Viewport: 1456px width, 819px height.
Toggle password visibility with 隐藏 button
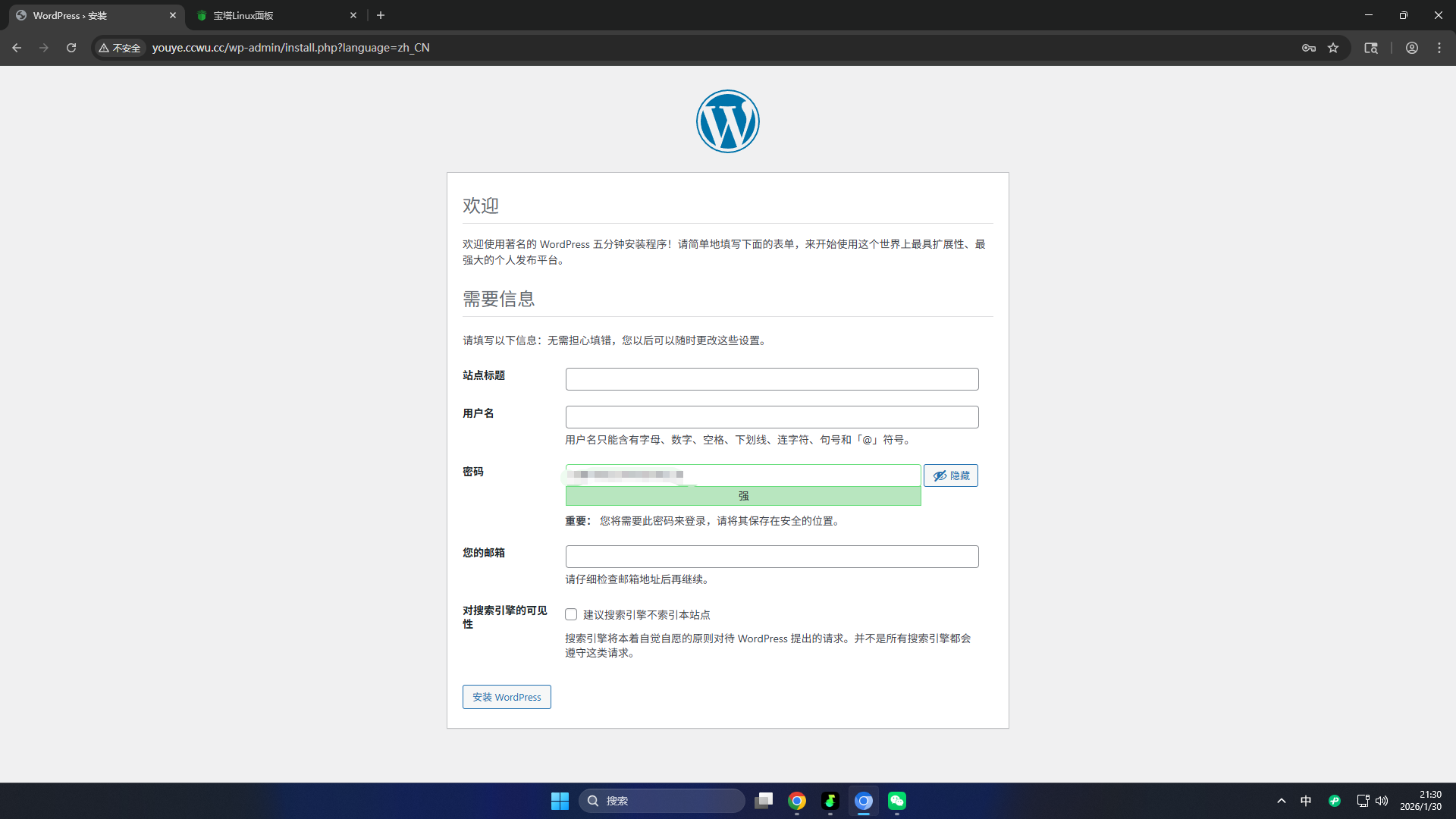[x=951, y=475]
